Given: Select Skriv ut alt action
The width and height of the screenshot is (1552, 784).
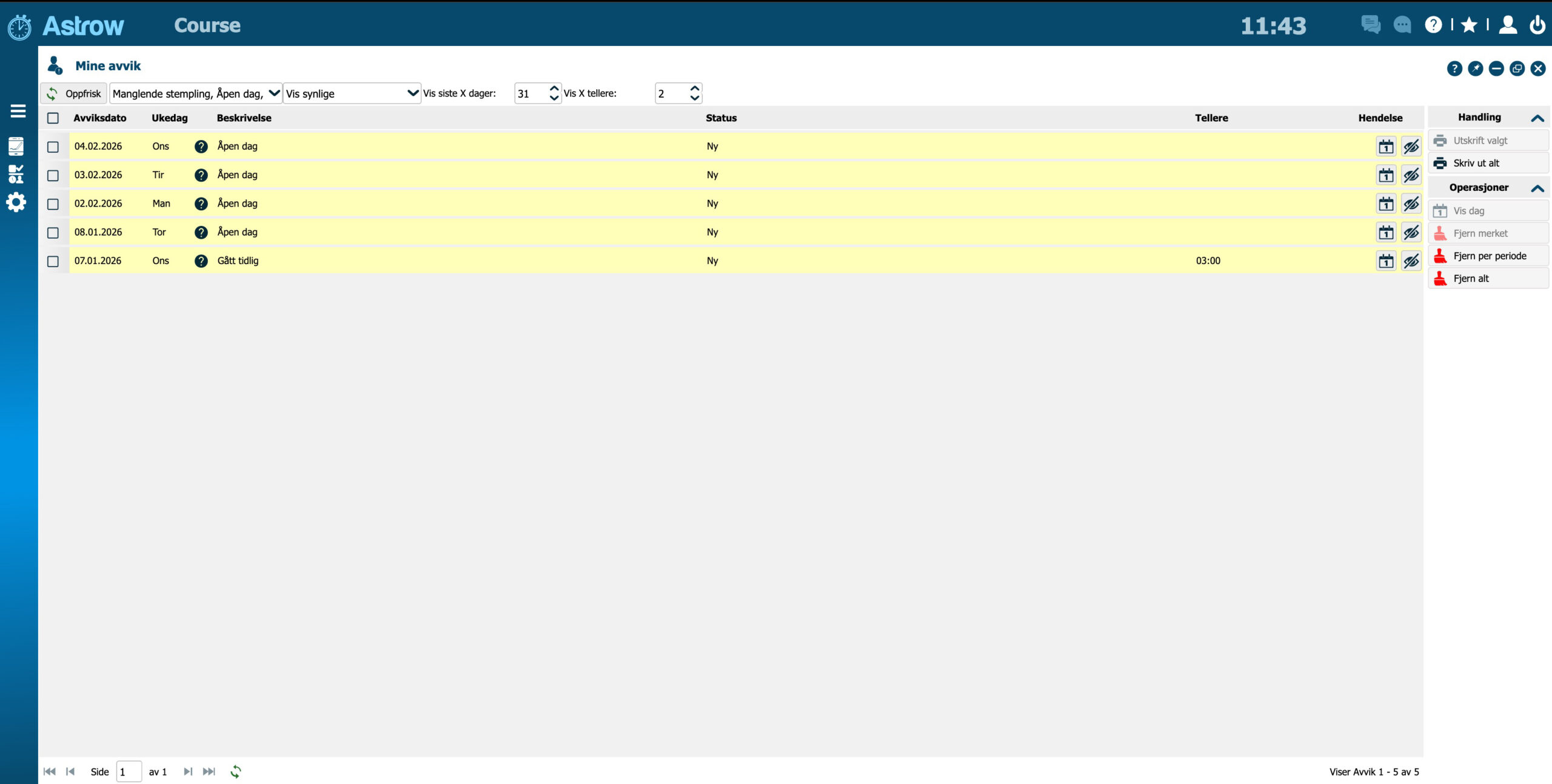Looking at the screenshot, I should (1476, 163).
